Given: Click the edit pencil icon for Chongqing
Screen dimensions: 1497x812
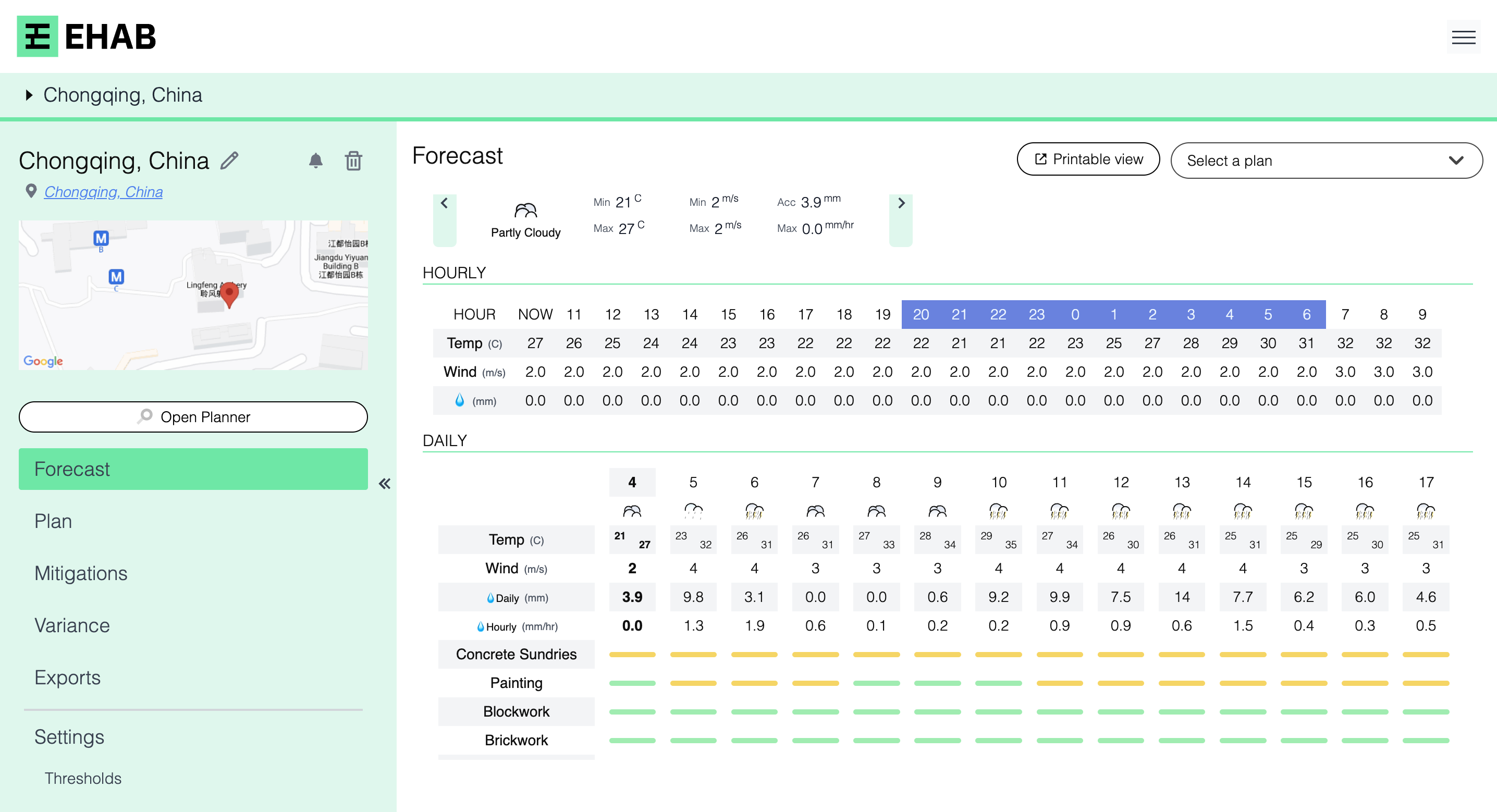Looking at the screenshot, I should pyautogui.click(x=231, y=159).
